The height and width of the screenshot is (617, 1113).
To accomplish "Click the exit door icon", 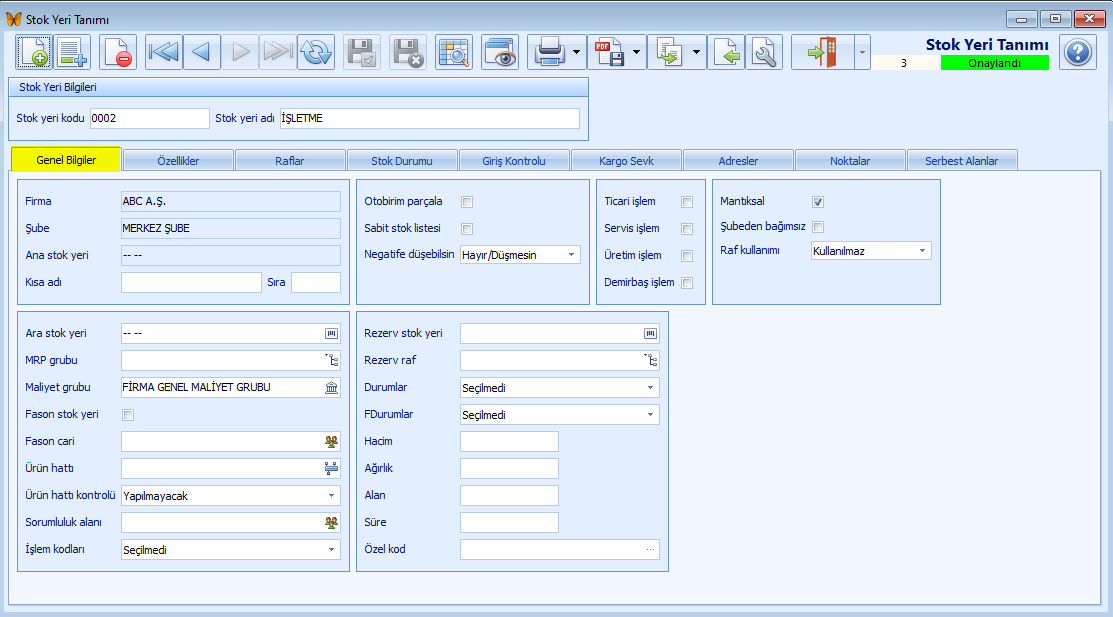I will (x=823, y=52).
